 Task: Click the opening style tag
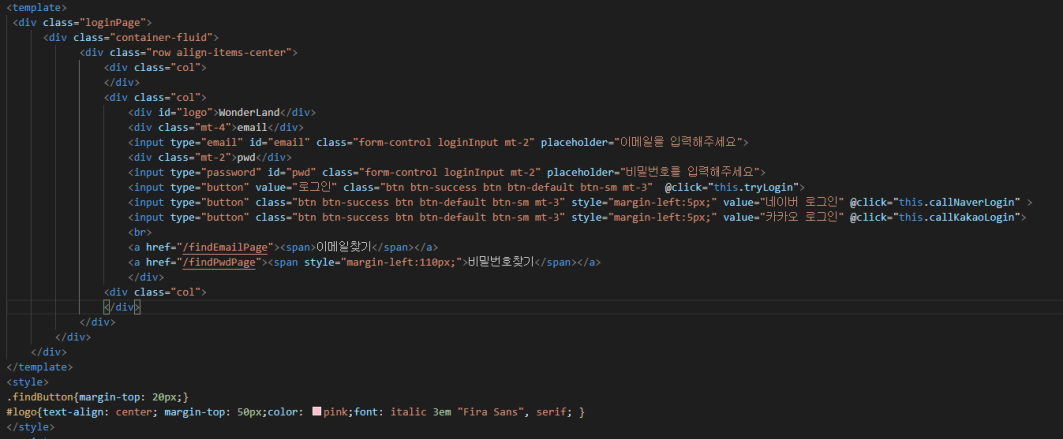tap(27, 382)
